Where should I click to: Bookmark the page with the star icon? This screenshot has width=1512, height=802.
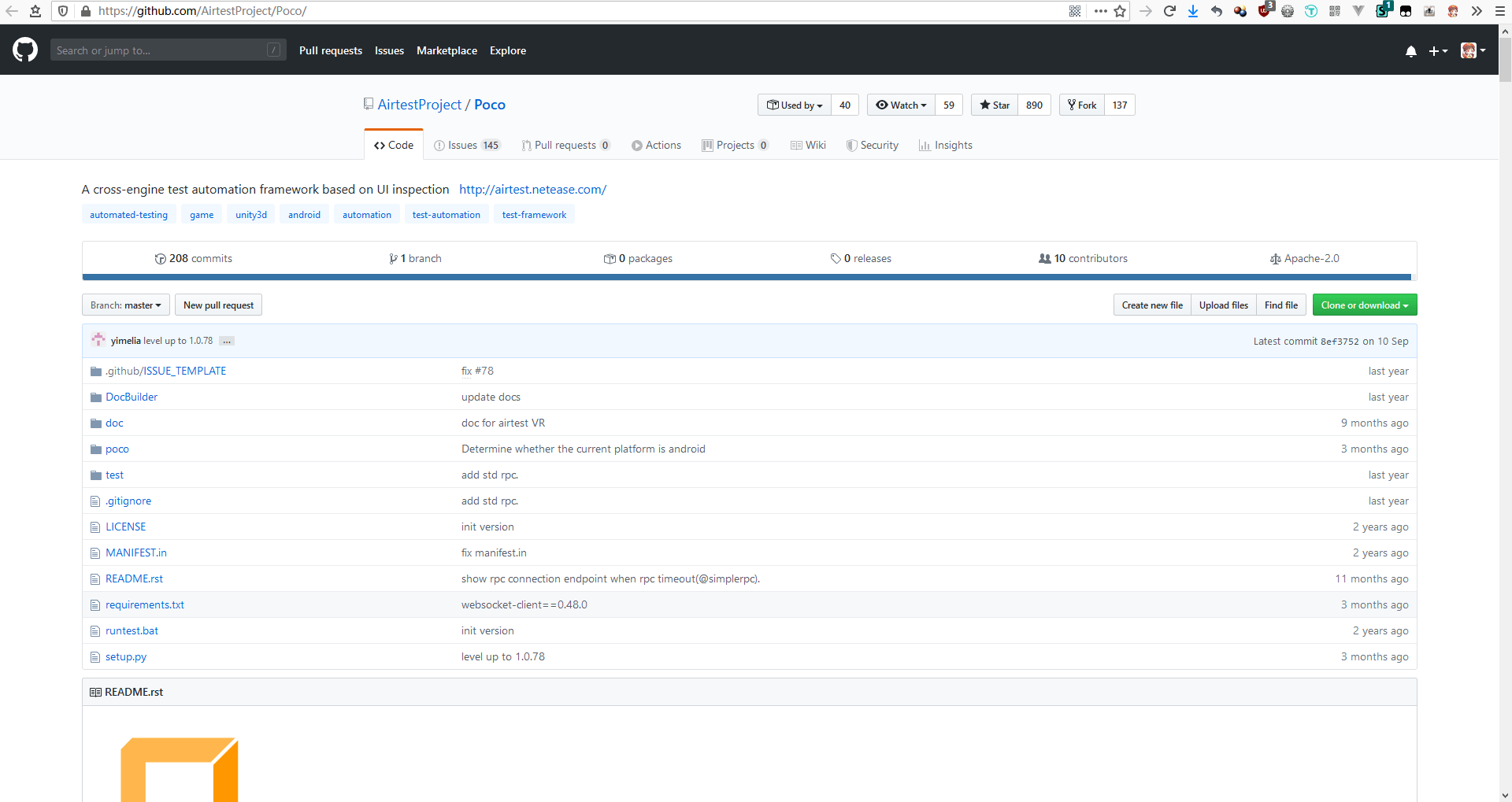pos(1119,11)
